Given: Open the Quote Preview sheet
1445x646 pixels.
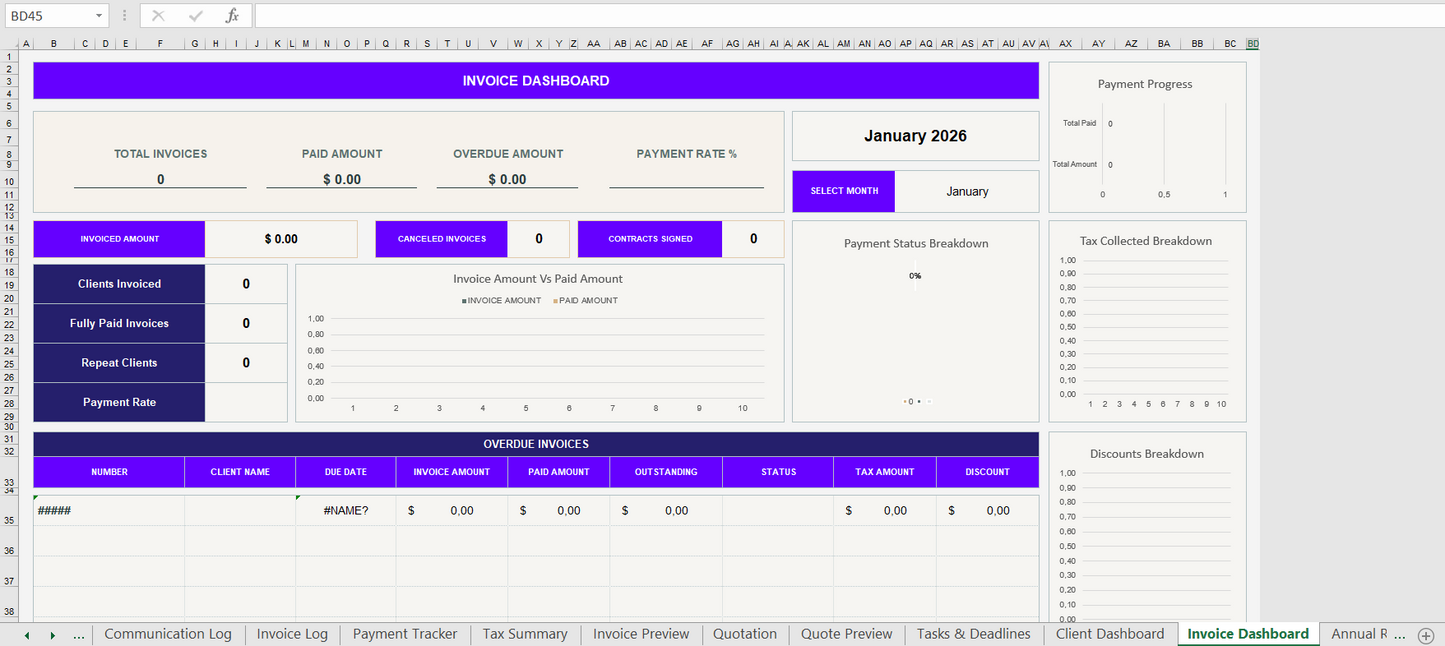Looking at the screenshot, I should click(845, 634).
